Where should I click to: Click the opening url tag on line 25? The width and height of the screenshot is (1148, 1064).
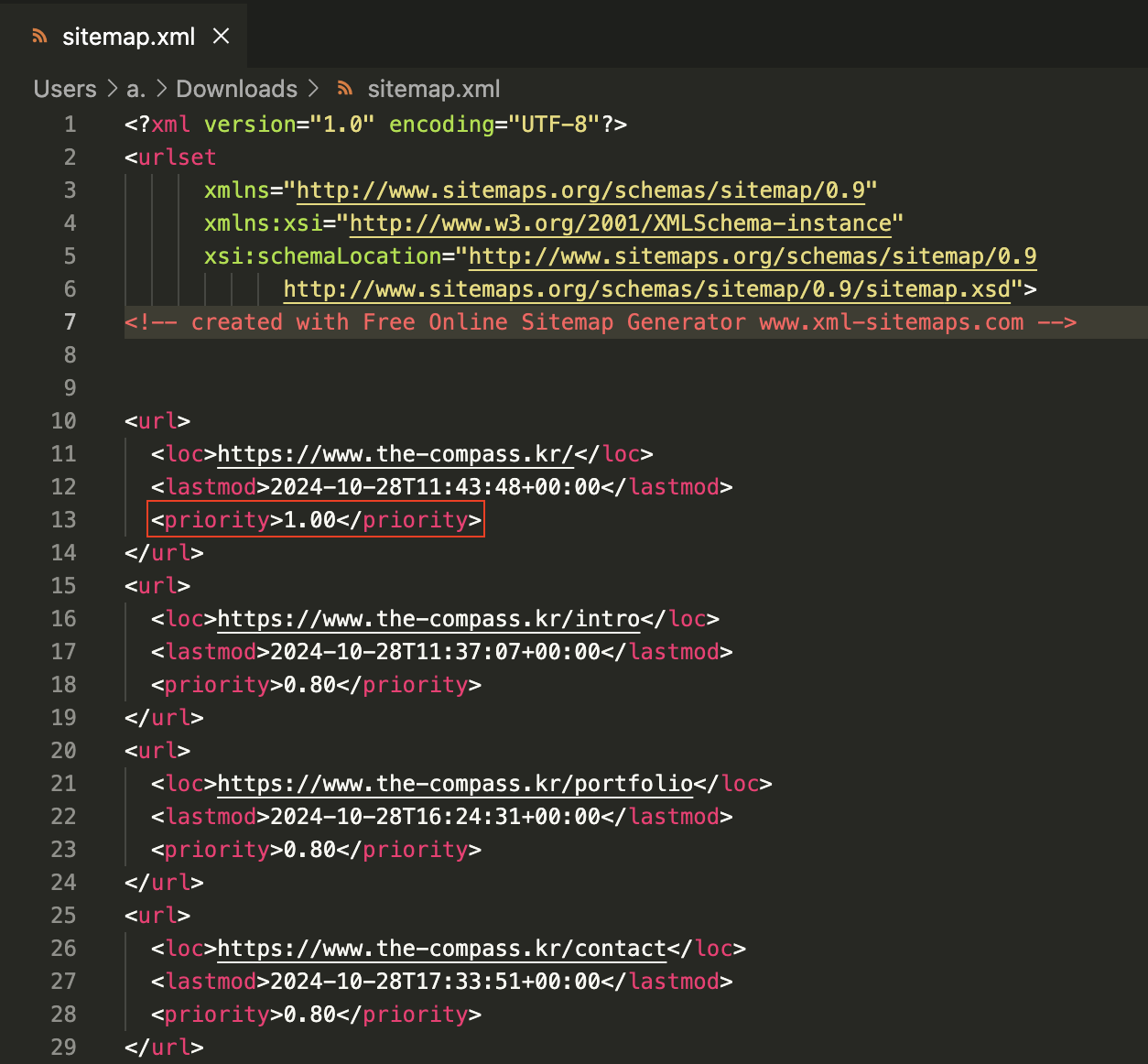[x=157, y=916]
